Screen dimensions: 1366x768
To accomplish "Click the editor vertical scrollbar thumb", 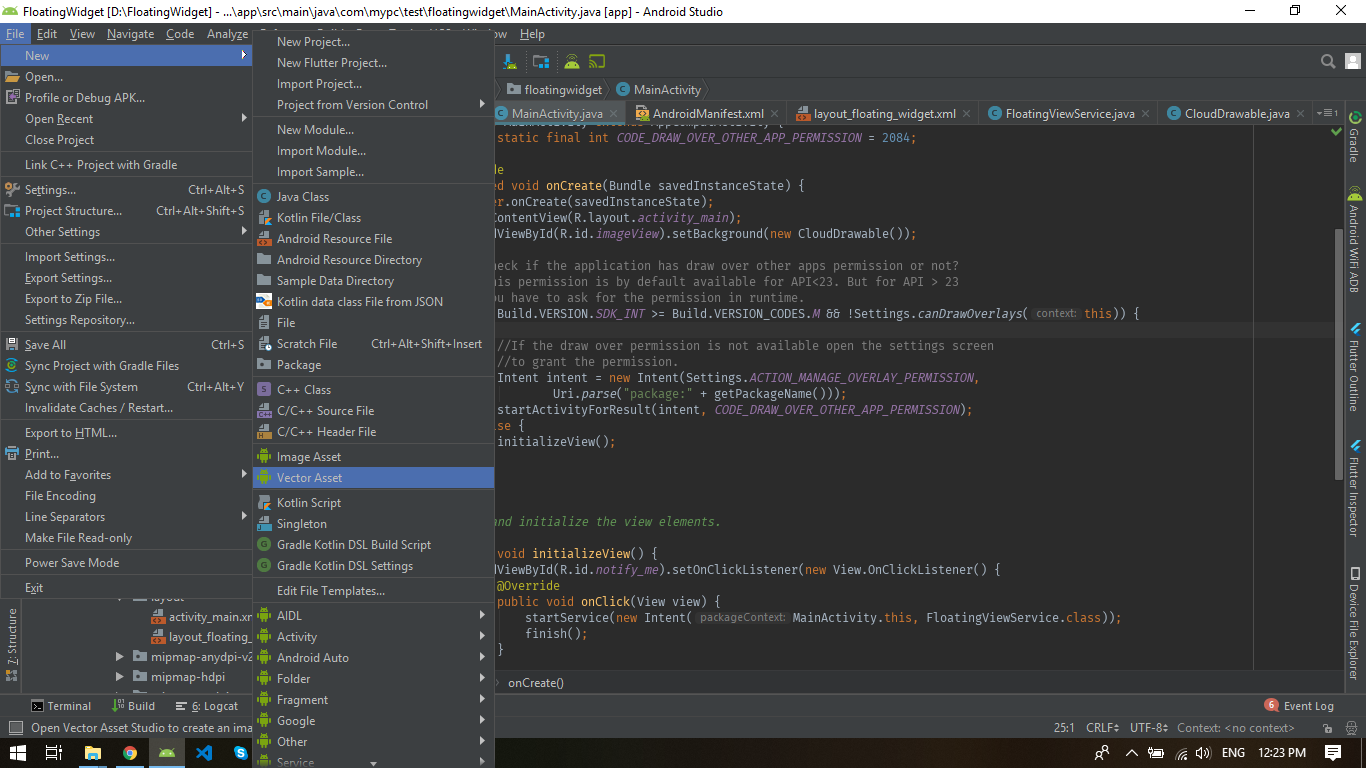I will tap(1338, 353).
